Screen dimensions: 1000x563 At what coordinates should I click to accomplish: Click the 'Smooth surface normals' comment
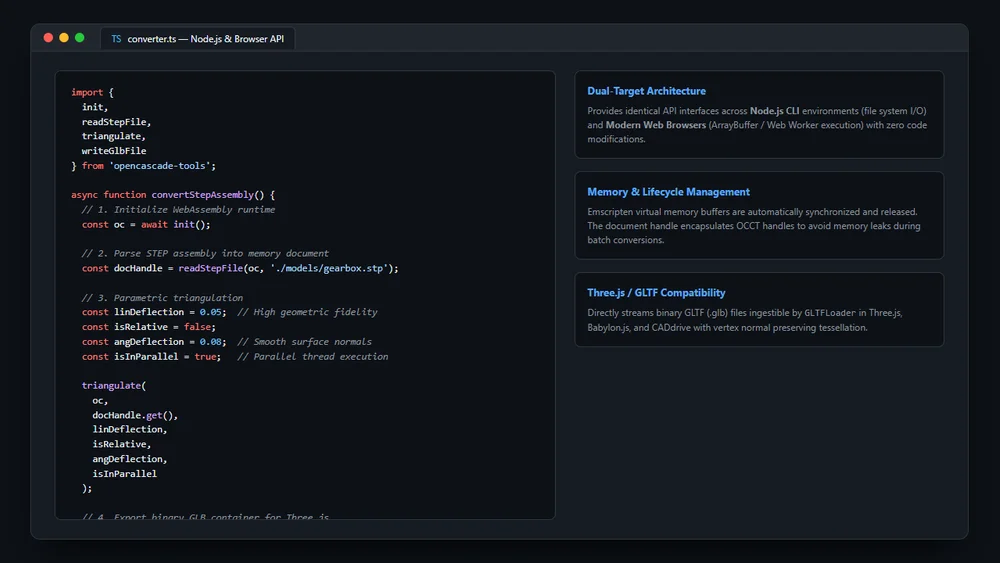[x=304, y=342]
